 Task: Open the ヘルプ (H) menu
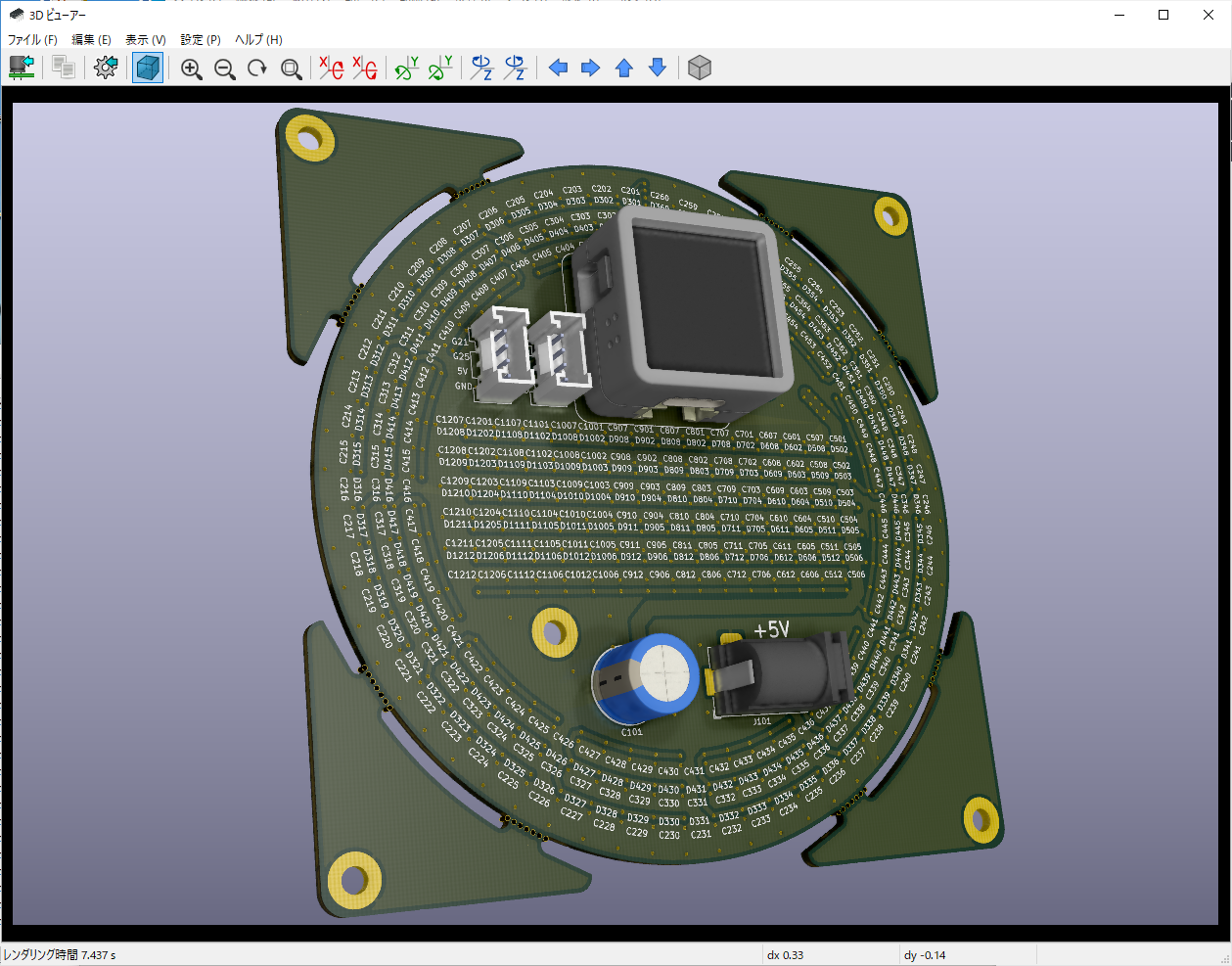[x=258, y=40]
